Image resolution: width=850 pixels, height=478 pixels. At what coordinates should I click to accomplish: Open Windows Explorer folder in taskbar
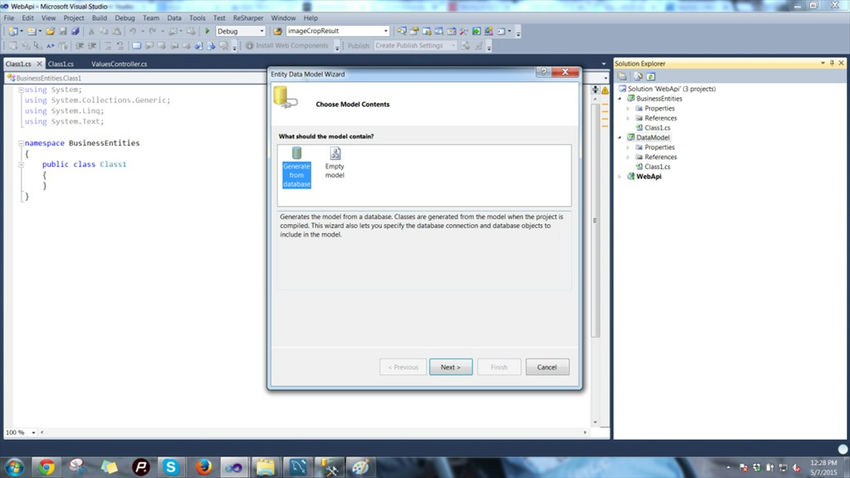266,467
